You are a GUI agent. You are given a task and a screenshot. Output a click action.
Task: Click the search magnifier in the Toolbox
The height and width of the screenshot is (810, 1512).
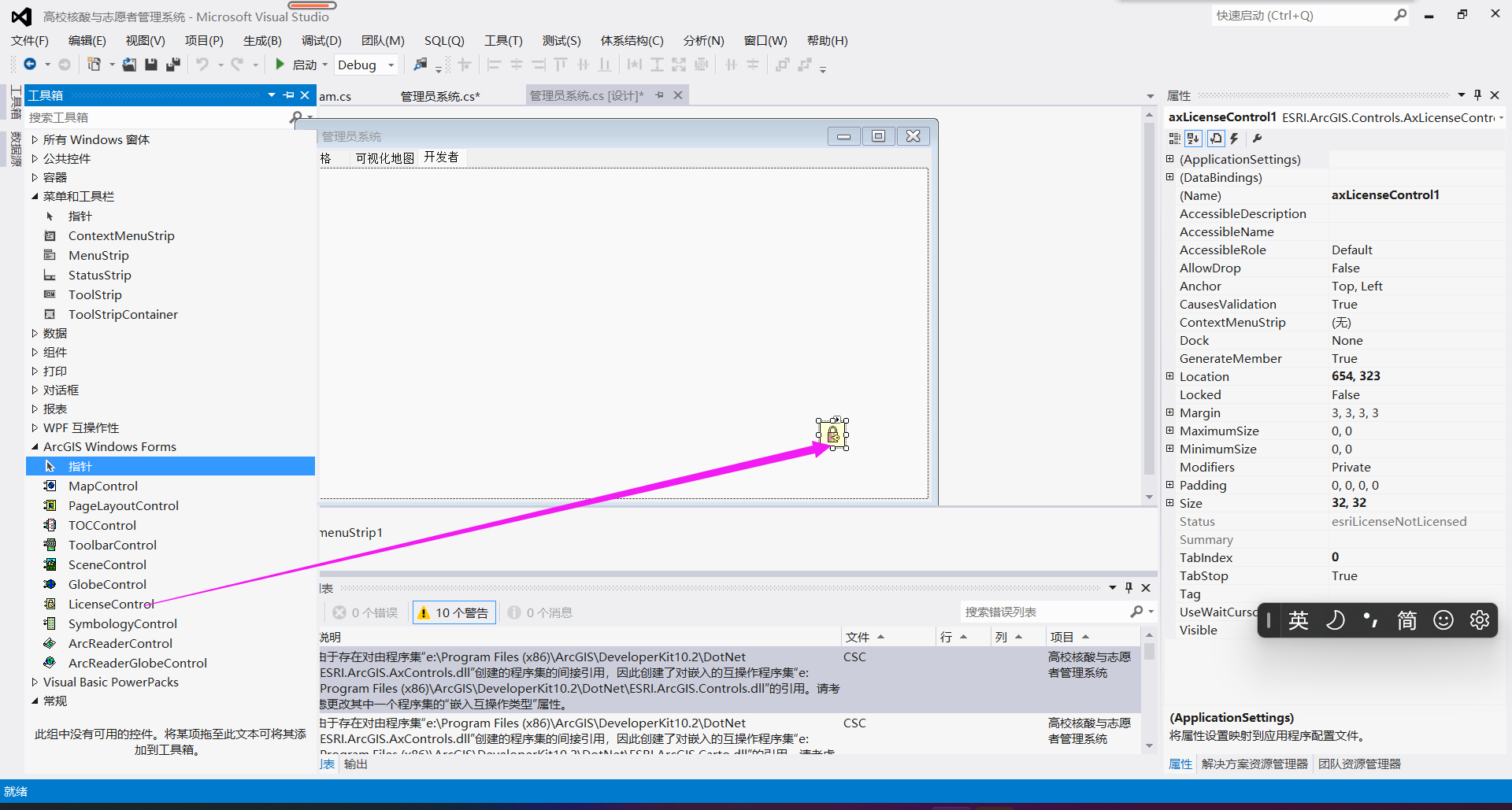point(296,117)
